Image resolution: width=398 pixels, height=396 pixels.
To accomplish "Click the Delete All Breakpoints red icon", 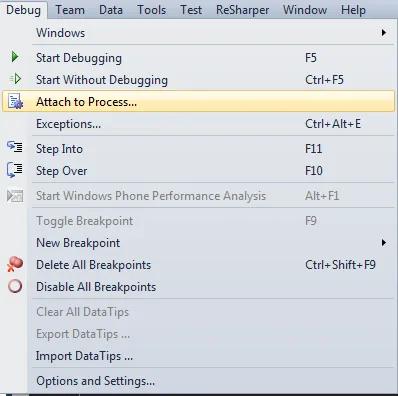I will (x=15, y=264).
